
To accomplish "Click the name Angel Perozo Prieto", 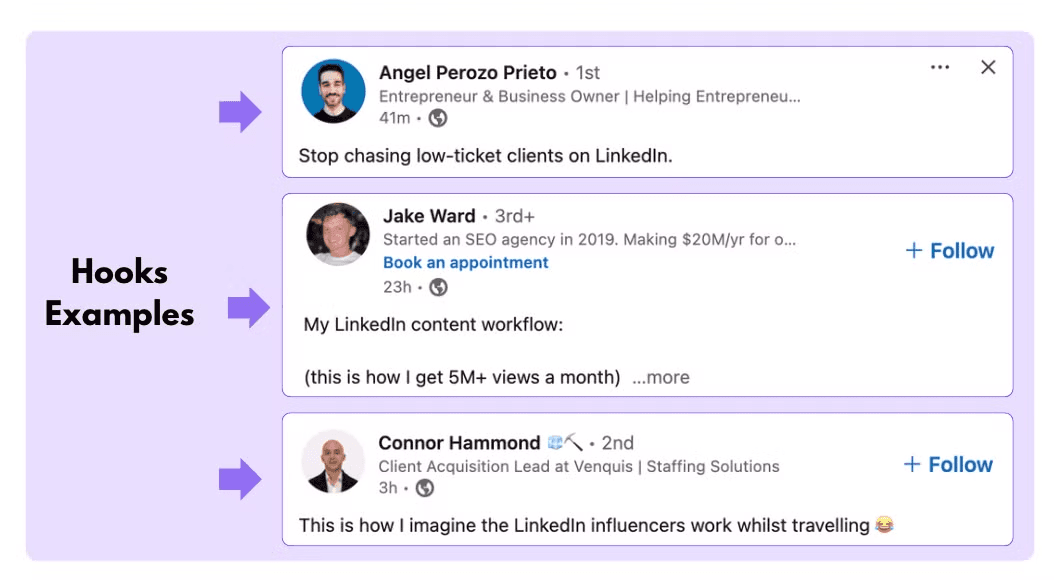I will coord(468,73).
